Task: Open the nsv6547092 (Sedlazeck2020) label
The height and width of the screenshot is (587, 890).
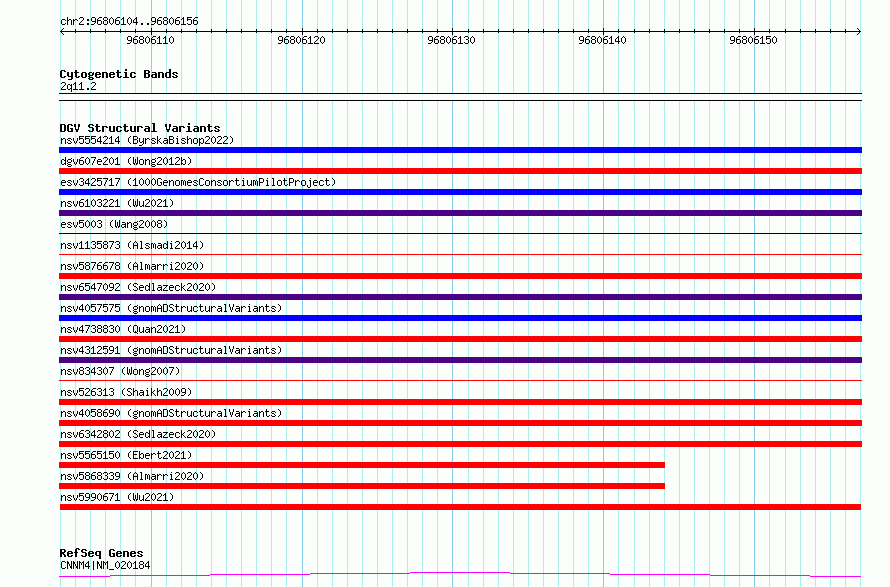Action: coord(138,287)
